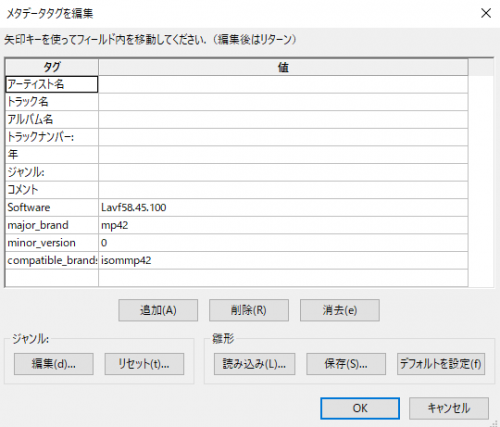Select the 年 value cell

point(283,155)
